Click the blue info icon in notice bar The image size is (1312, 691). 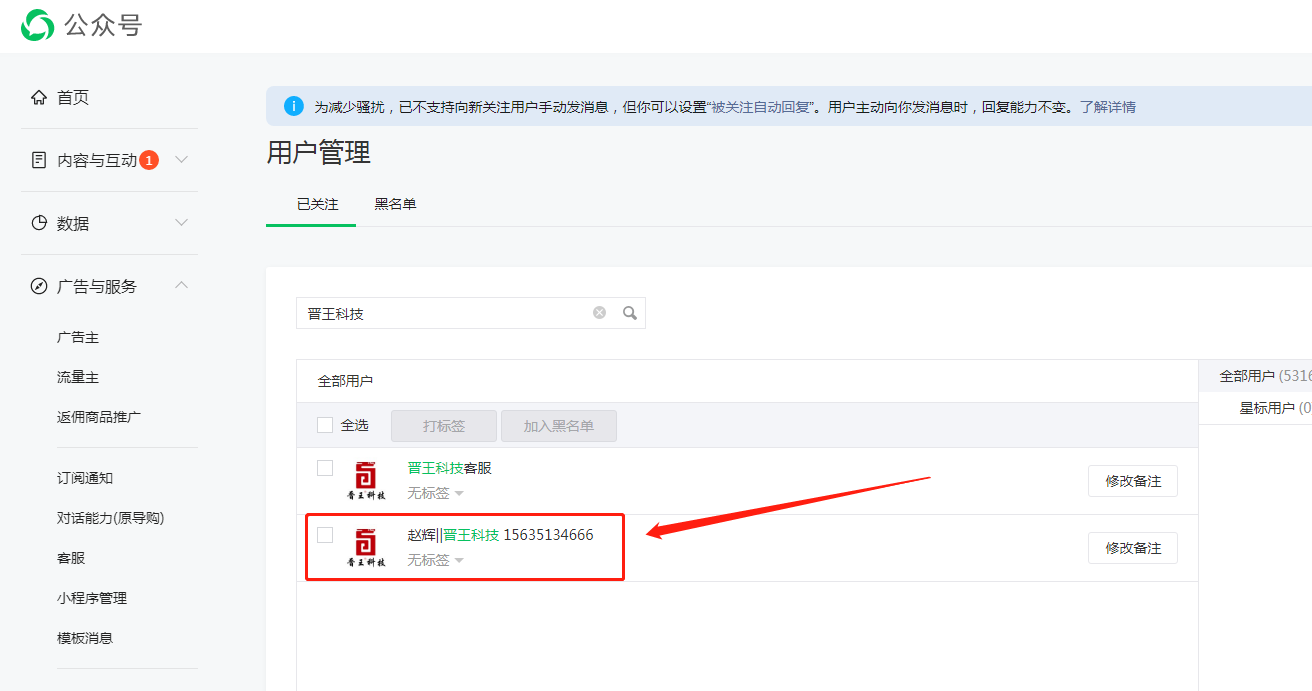coord(294,106)
